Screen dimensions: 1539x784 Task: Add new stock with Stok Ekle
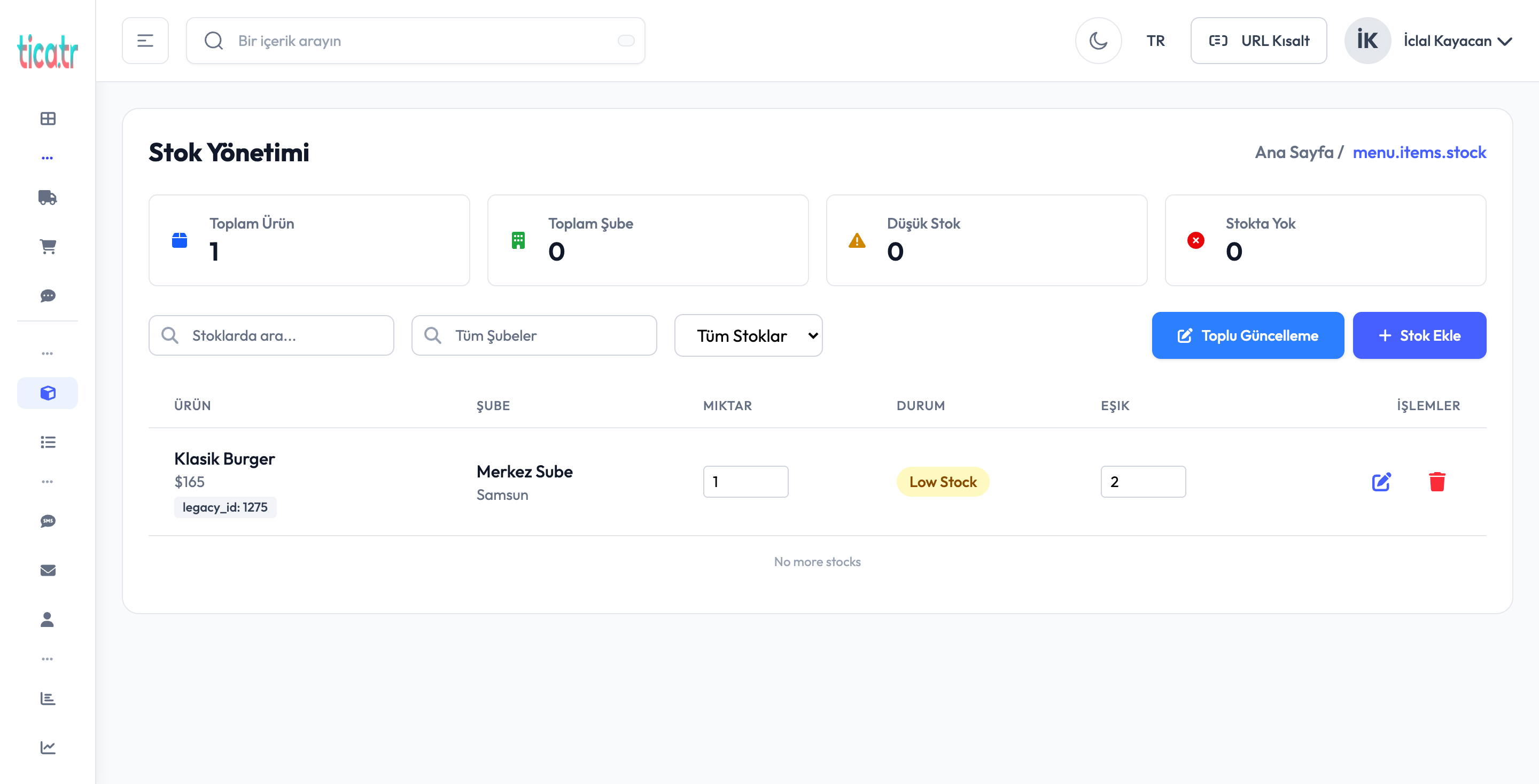[1419, 335]
